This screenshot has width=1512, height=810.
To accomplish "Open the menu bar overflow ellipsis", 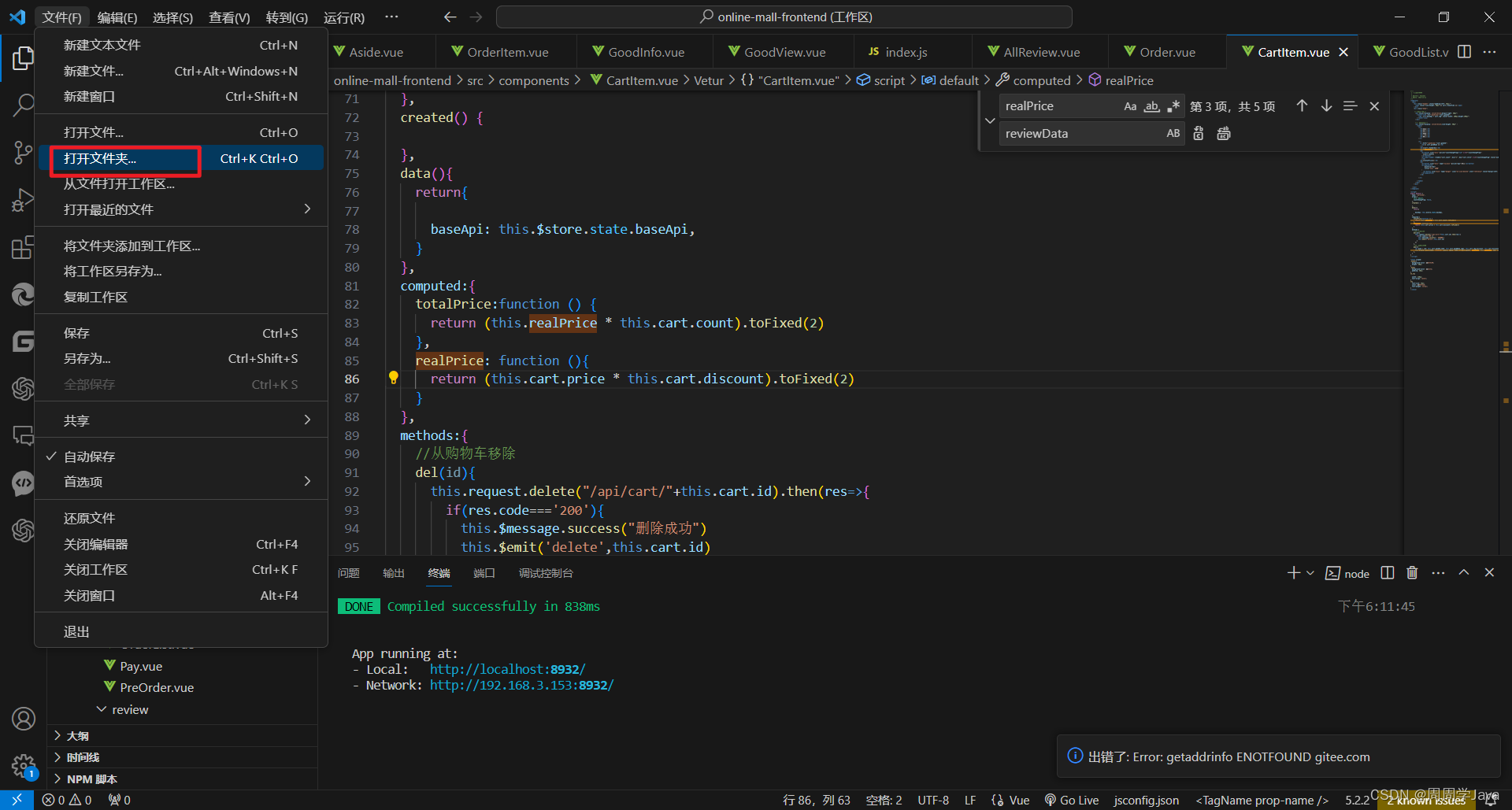I will click(x=391, y=17).
